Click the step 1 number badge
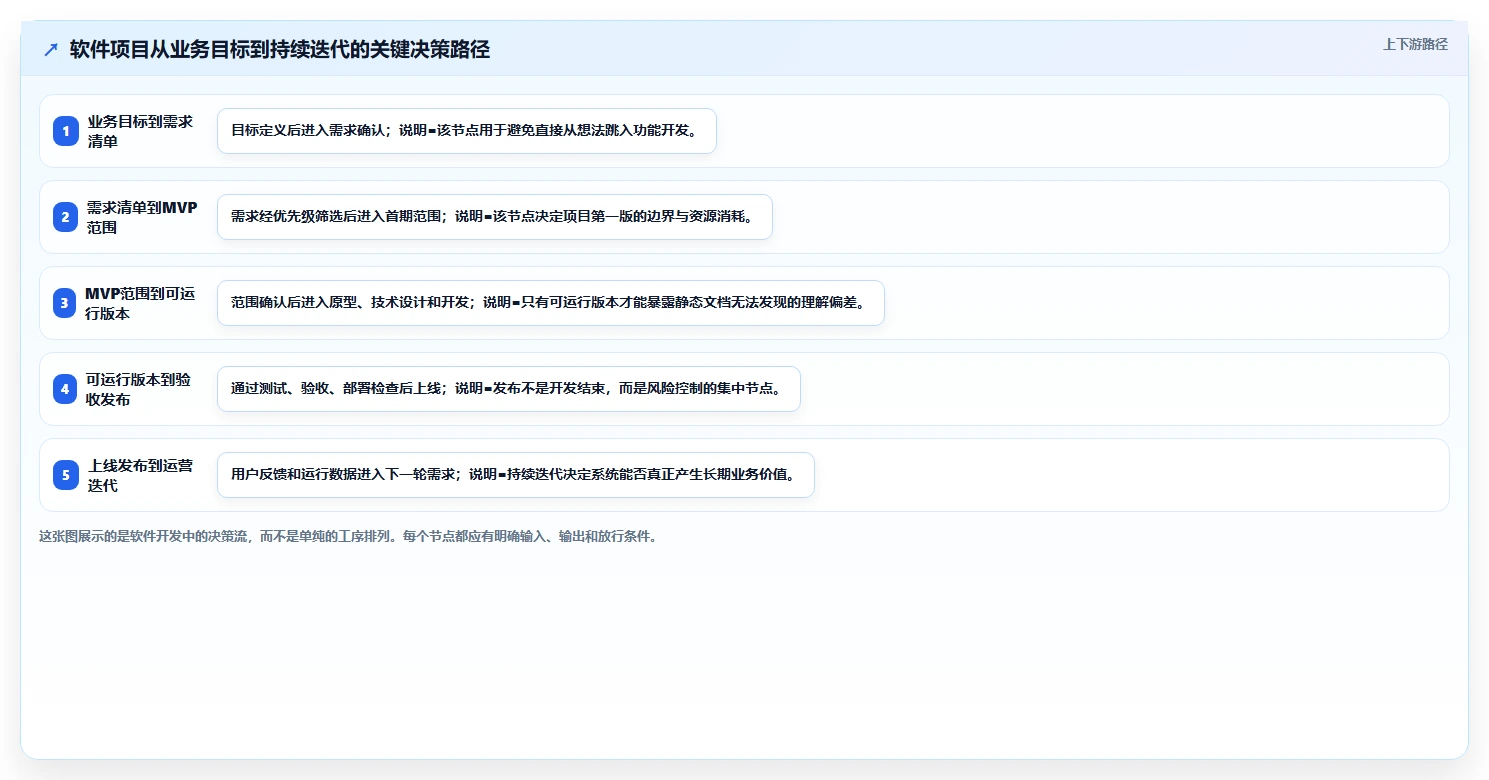The height and width of the screenshot is (780, 1489). click(66, 131)
